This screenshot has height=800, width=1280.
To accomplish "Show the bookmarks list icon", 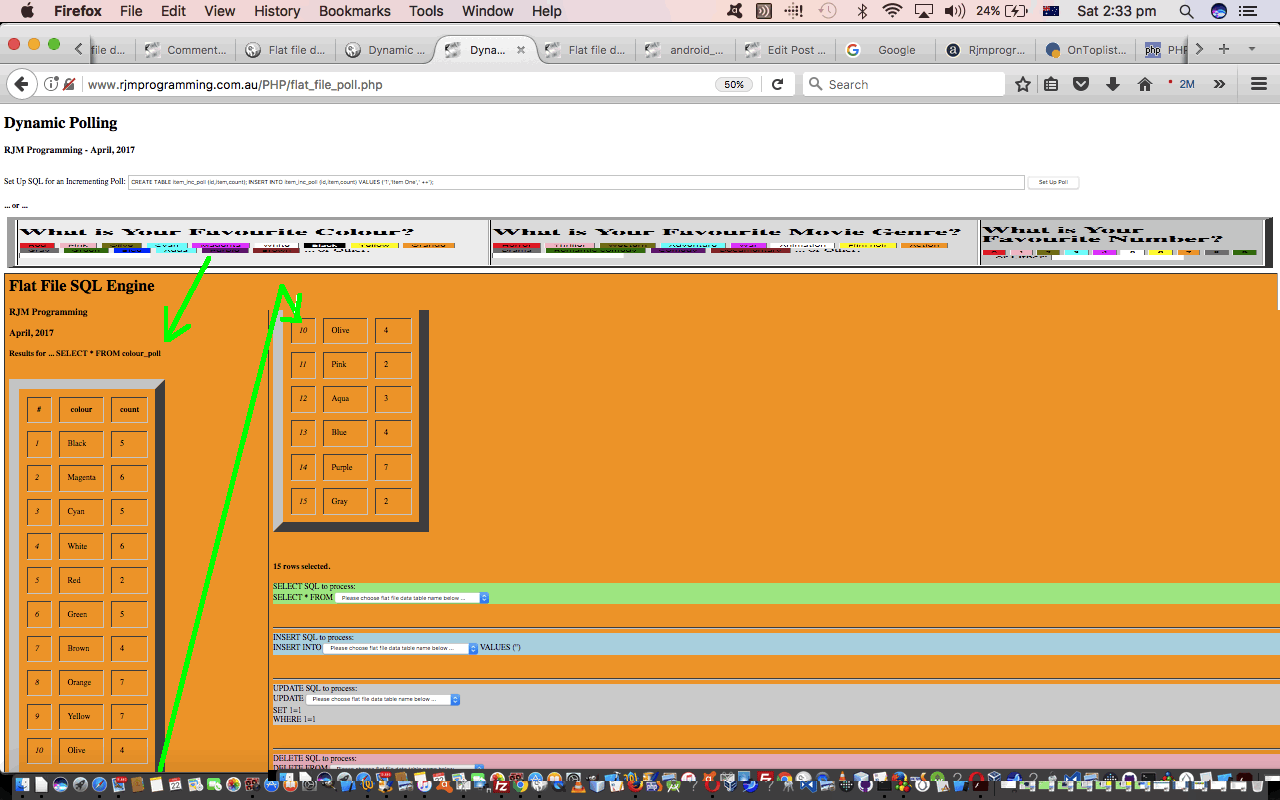I will [x=1051, y=85].
